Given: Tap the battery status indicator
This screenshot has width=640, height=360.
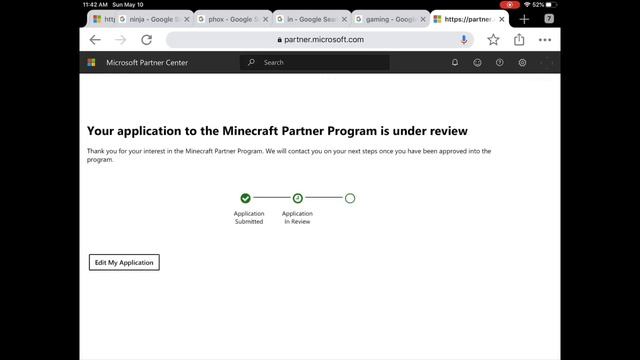Looking at the screenshot, I should [x=551, y=5].
